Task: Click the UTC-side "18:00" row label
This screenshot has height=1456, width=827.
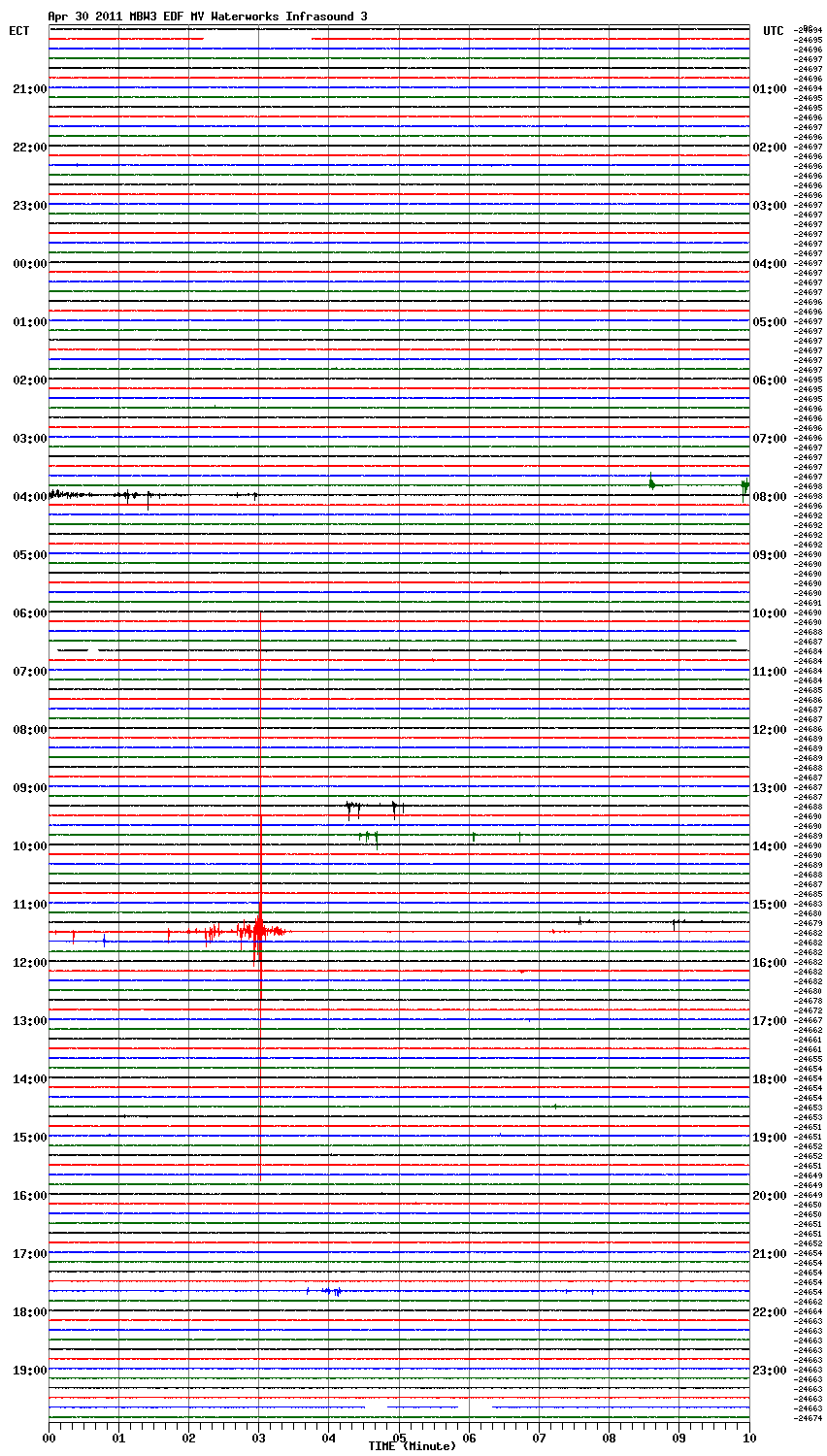Action: [770, 1079]
